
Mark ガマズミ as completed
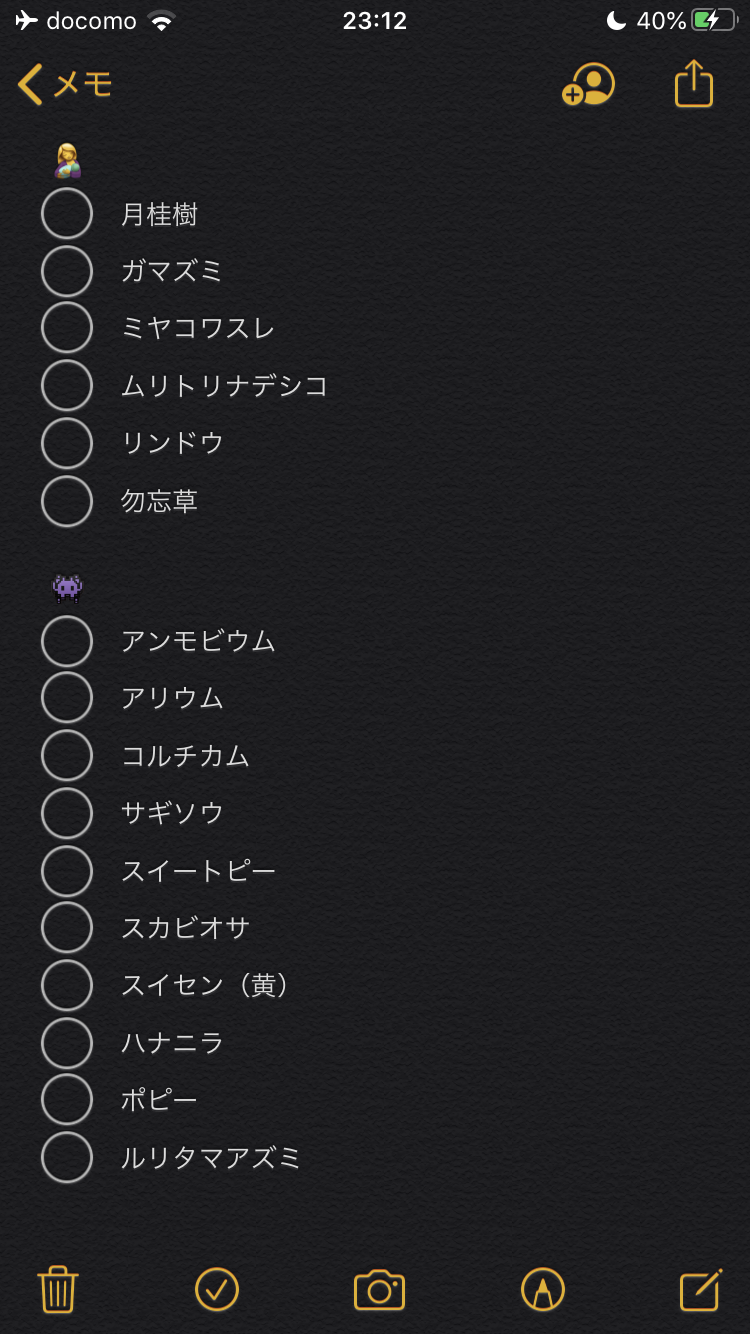[67, 271]
